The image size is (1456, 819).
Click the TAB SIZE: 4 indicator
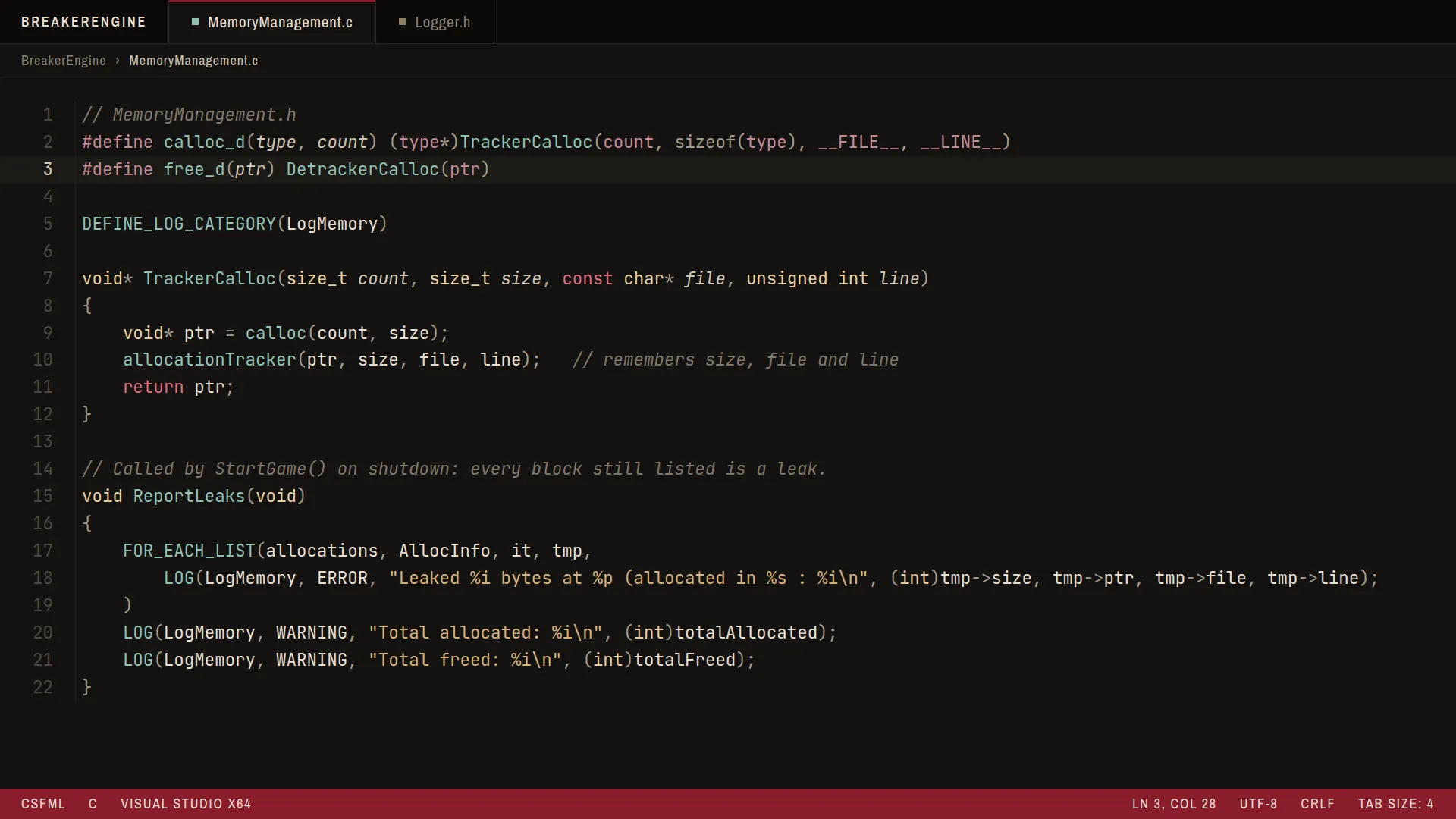coord(1395,804)
